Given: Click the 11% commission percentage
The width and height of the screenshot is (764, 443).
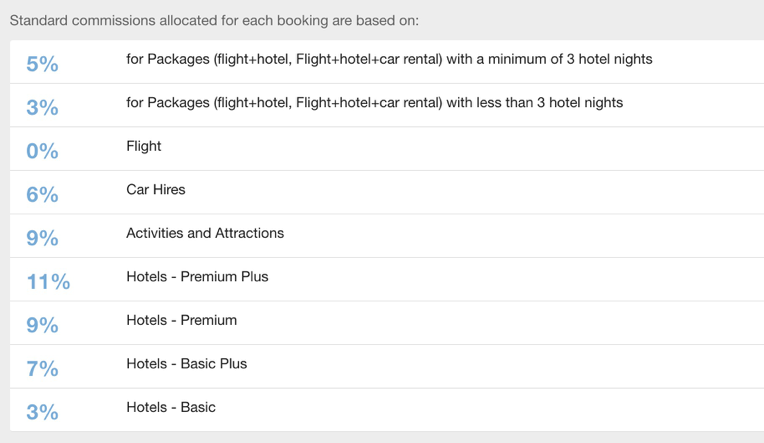Looking at the screenshot, I should click(48, 281).
